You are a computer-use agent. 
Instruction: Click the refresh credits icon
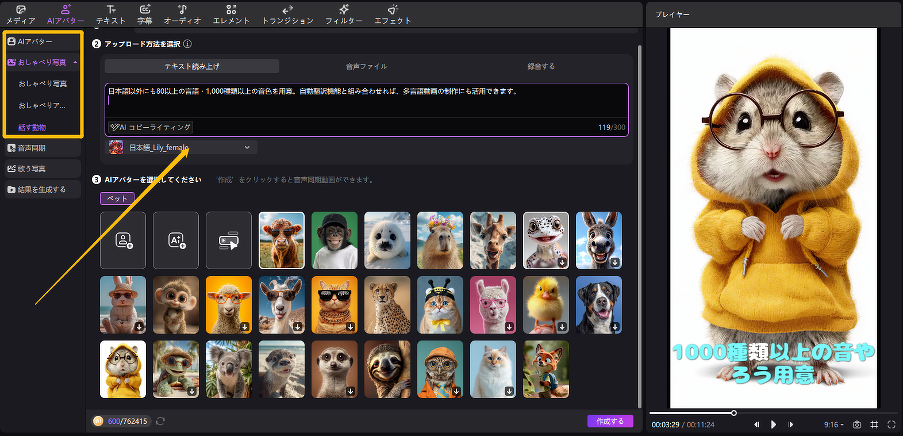point(161,421)
